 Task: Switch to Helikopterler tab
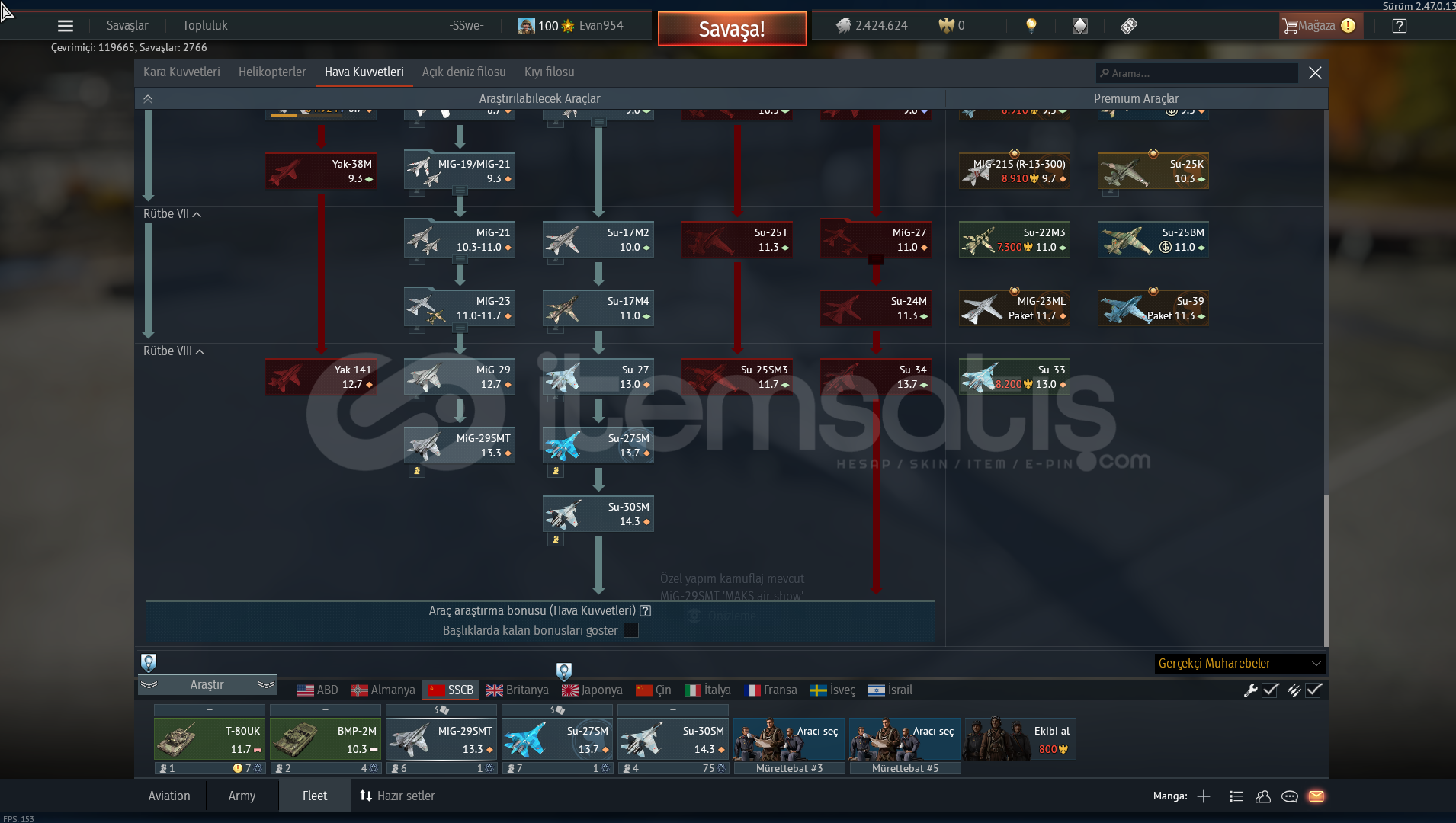pyautogui.click(x=272, y=72)
